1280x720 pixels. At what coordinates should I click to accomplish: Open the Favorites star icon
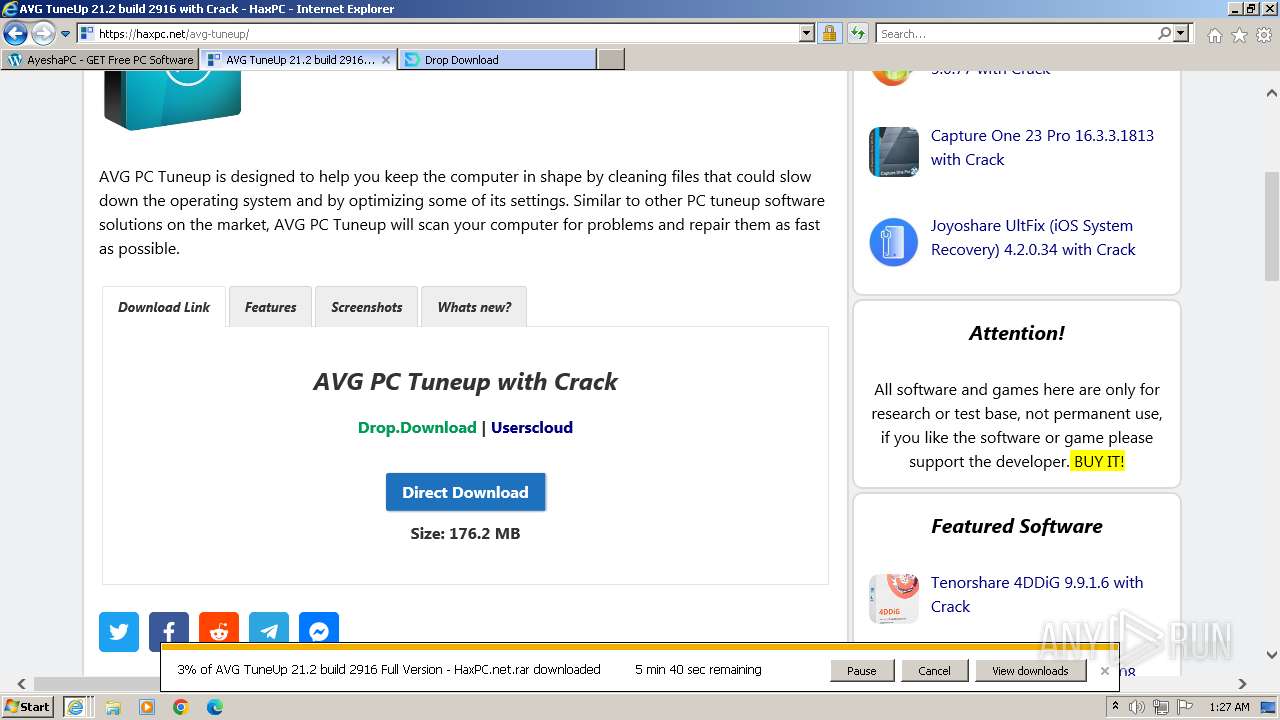[1239, 35]
